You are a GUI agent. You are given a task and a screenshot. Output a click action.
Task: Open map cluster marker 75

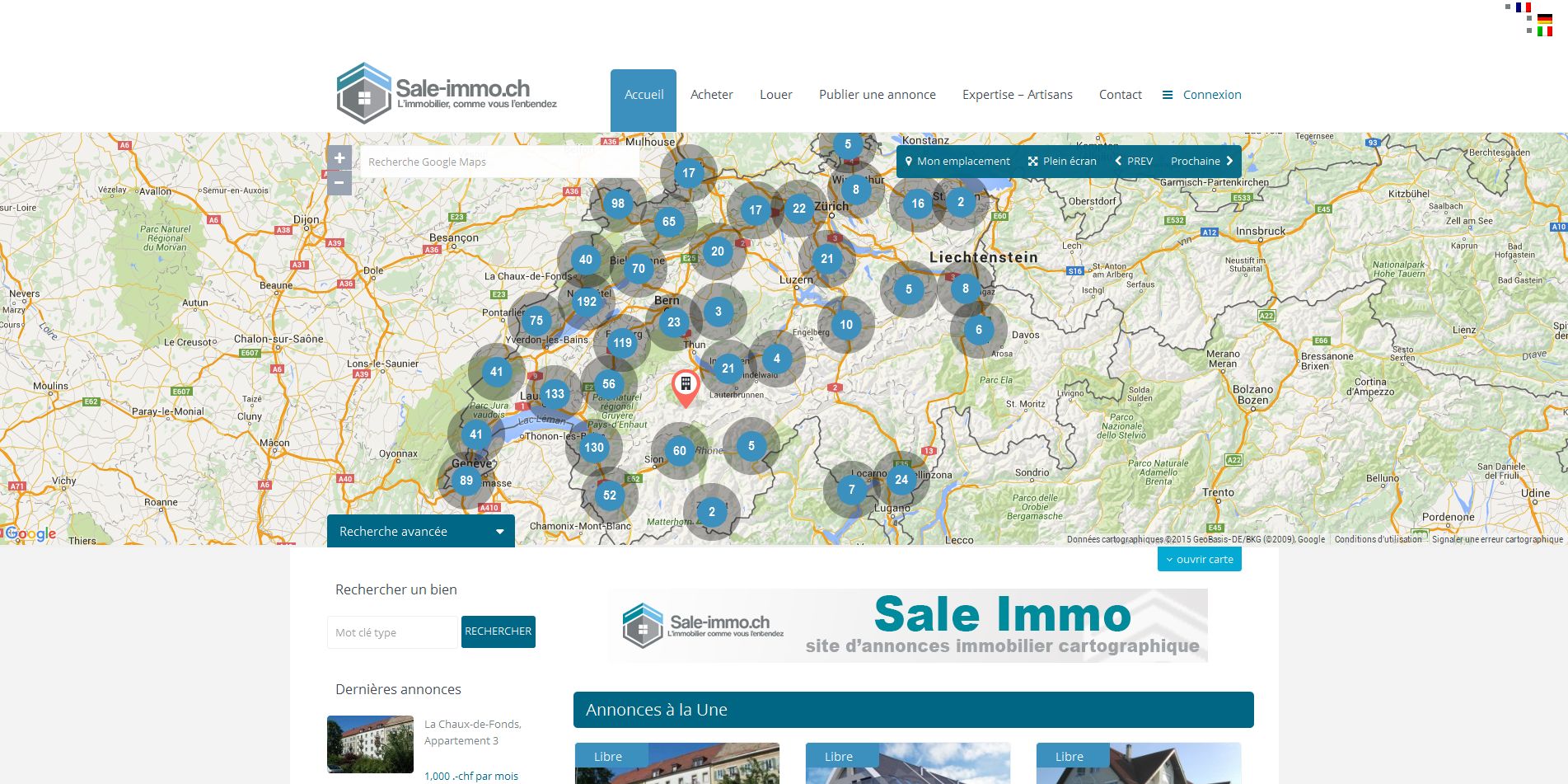(536, 321)
